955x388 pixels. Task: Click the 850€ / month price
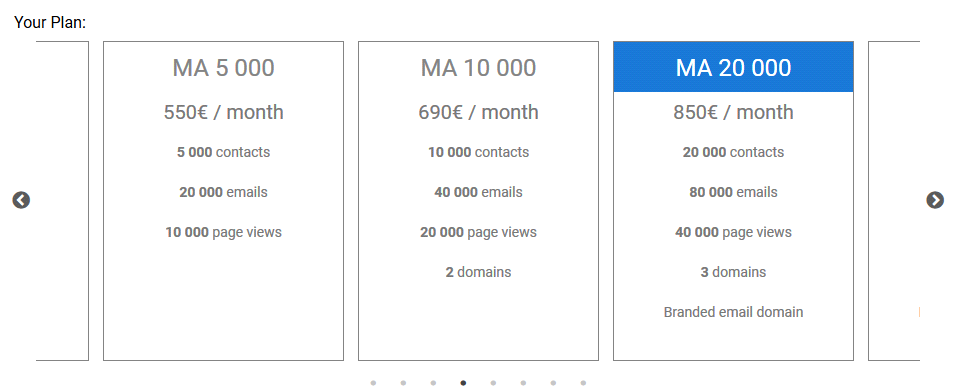733,112
